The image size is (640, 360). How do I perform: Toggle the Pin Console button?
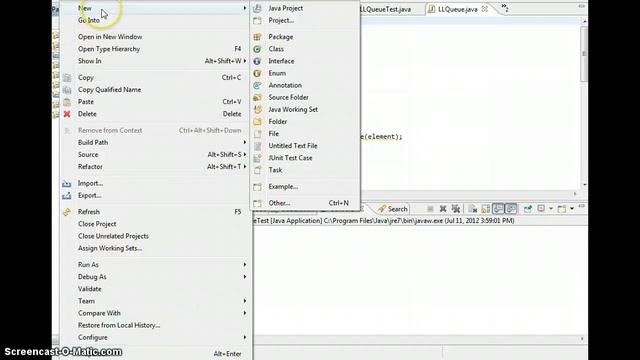click(x=528, y=209)
